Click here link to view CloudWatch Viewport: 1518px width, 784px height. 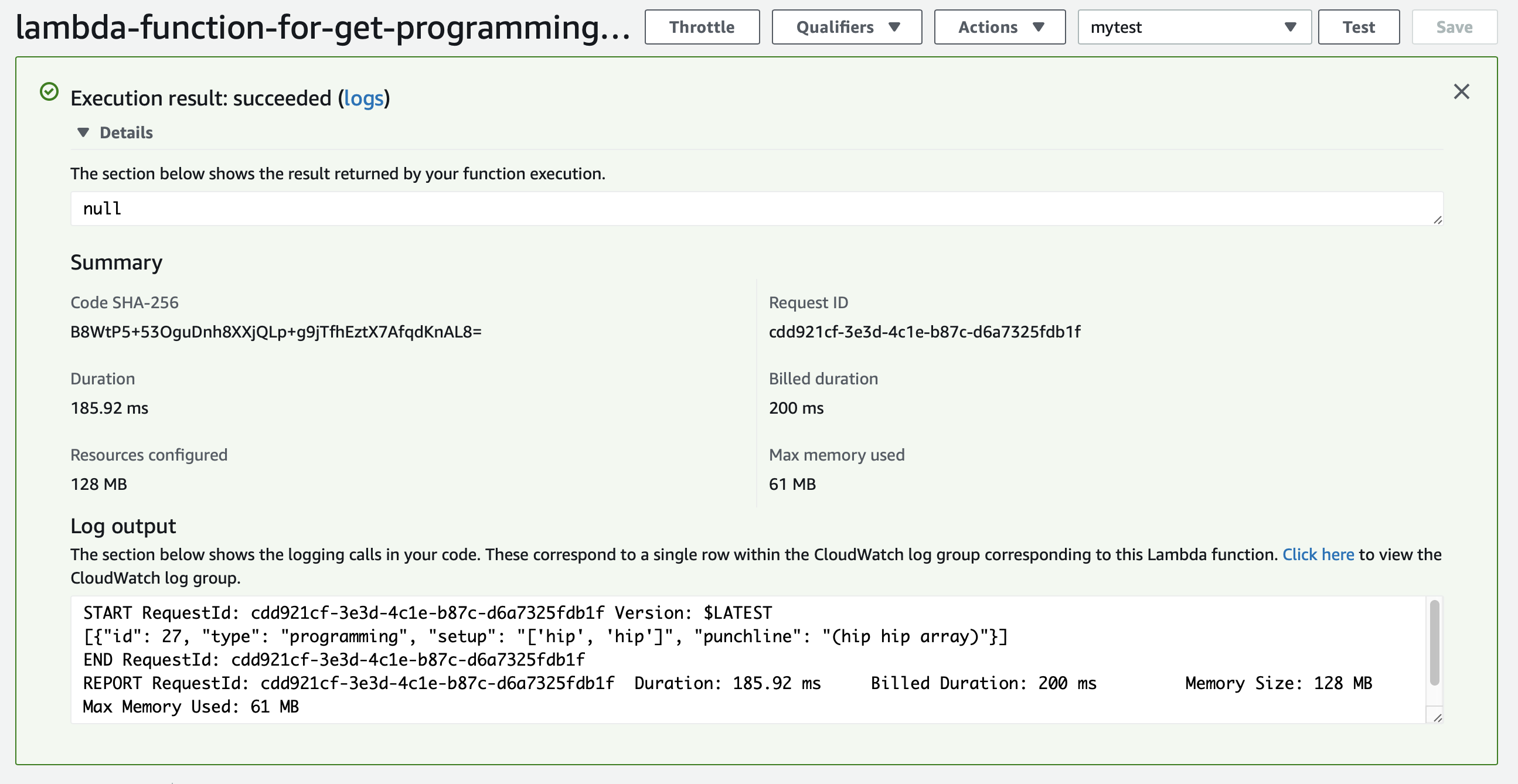1318,554
